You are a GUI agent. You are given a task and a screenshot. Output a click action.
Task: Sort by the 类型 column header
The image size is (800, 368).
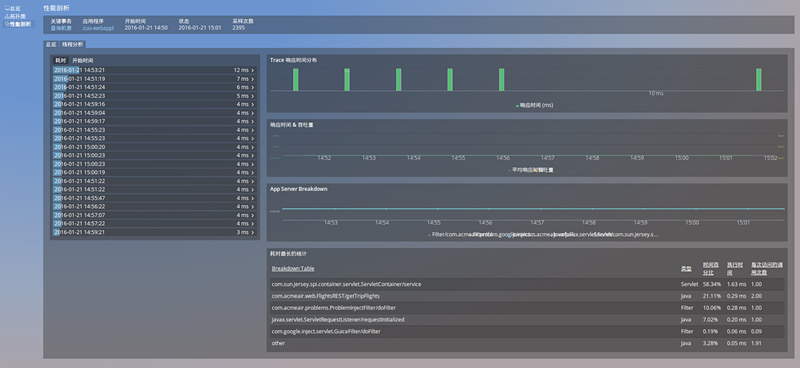(685, 269)
